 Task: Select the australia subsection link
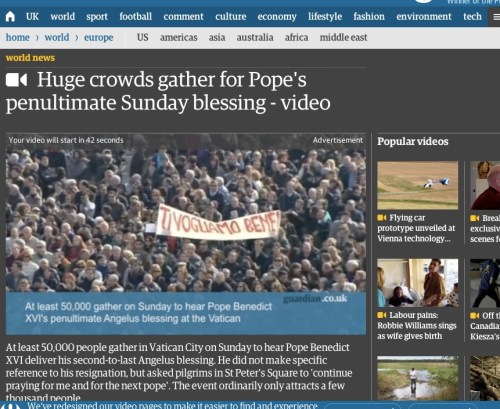click(255, 37)
